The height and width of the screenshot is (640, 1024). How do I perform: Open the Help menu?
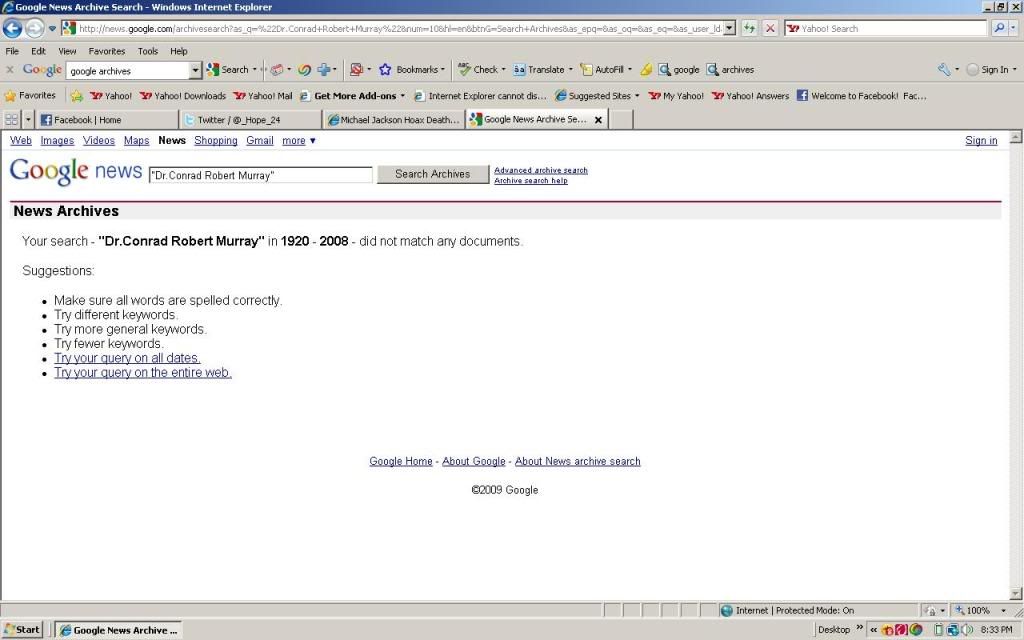pos(178,51)
